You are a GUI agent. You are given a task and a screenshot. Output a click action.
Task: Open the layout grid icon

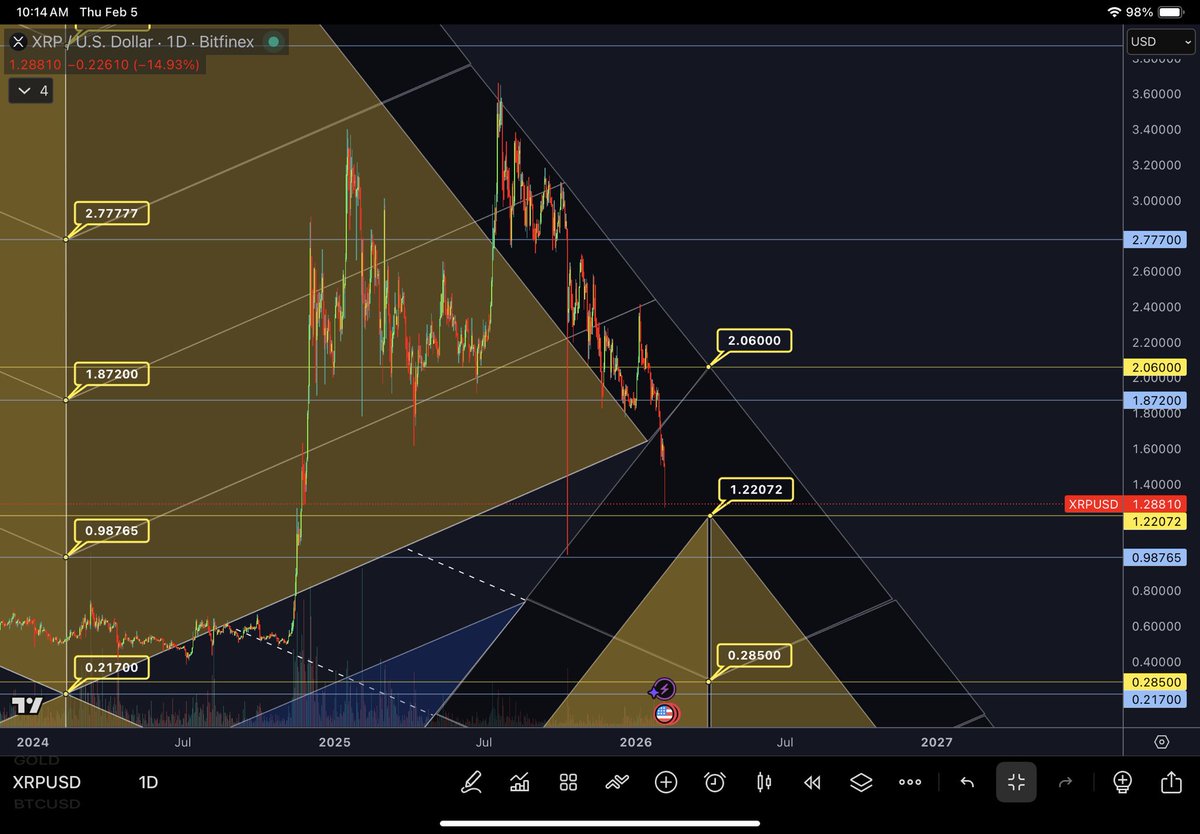[568, 783]
